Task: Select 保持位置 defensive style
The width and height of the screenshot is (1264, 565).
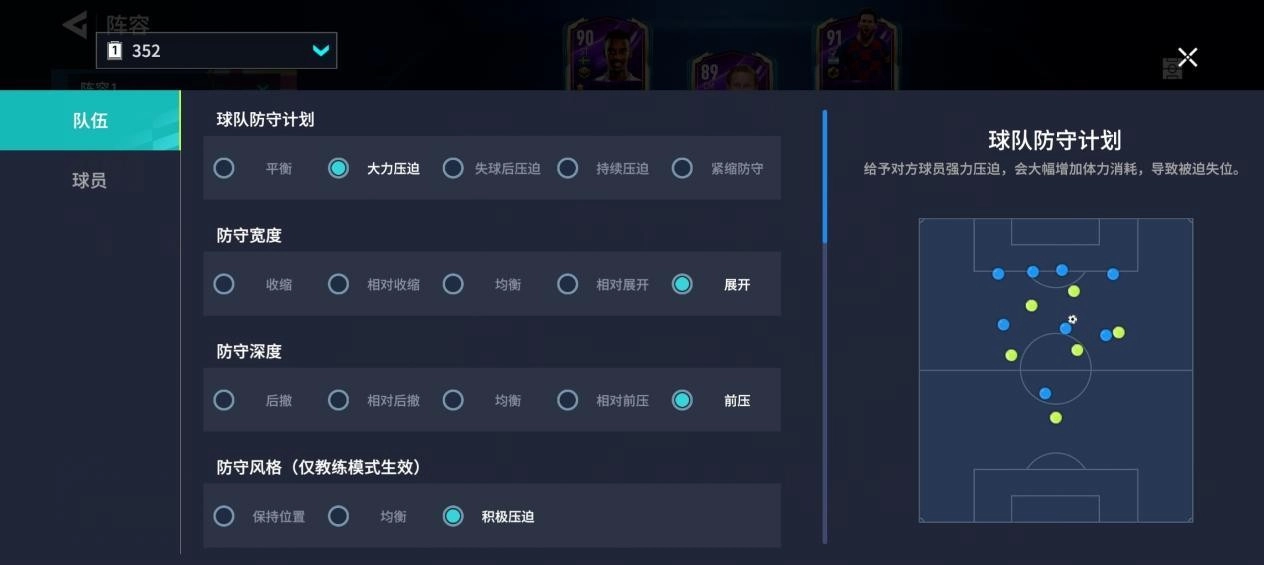Action: [260, 516]
